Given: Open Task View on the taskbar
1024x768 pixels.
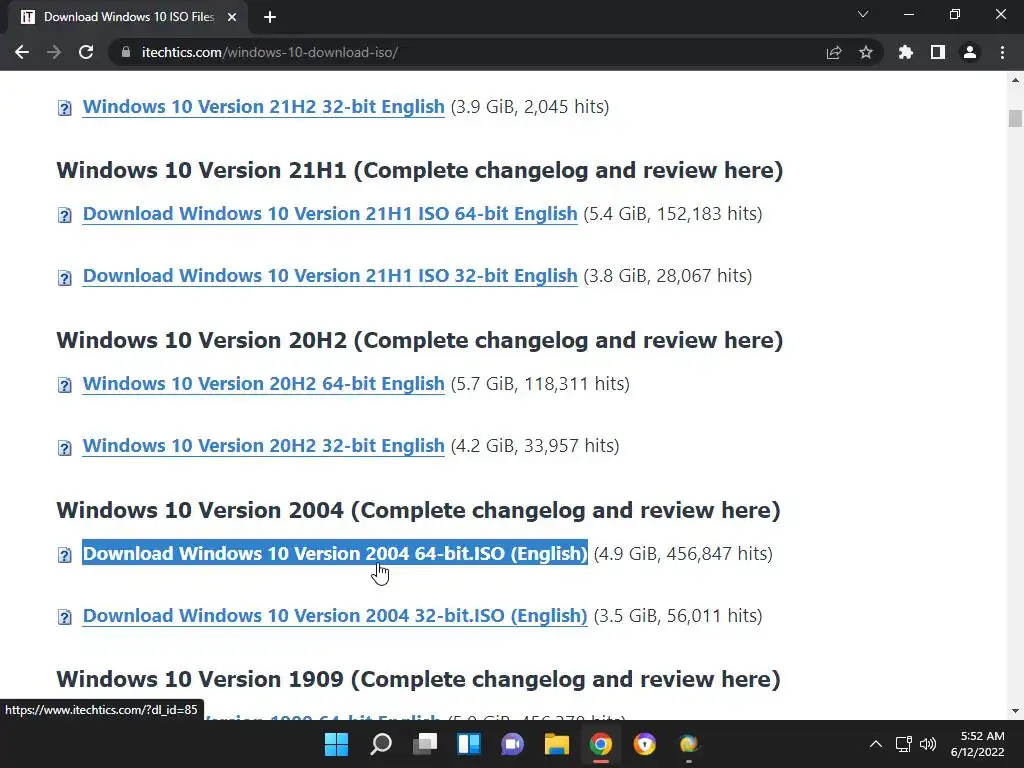Looking at the screenshot, I should click(425, 744).
